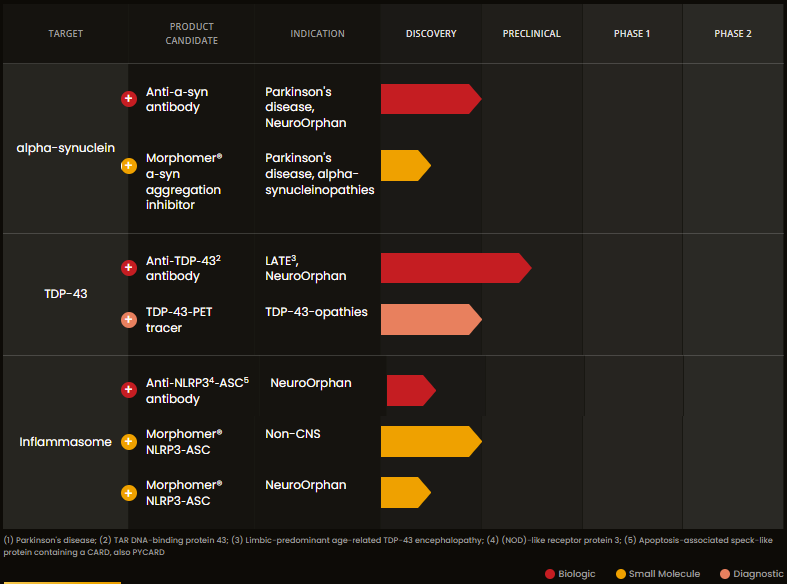Click the red Anti-TDP-43 antibody progress arrow

(452, 268)
